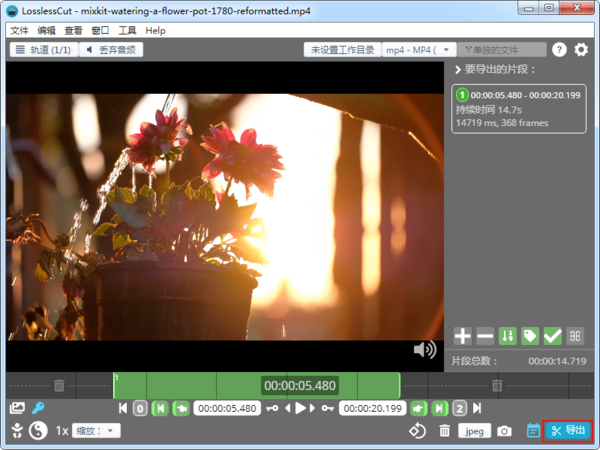Open settings with the gear icon
This screenshot has height=450, width=600.
coord(581,49)
